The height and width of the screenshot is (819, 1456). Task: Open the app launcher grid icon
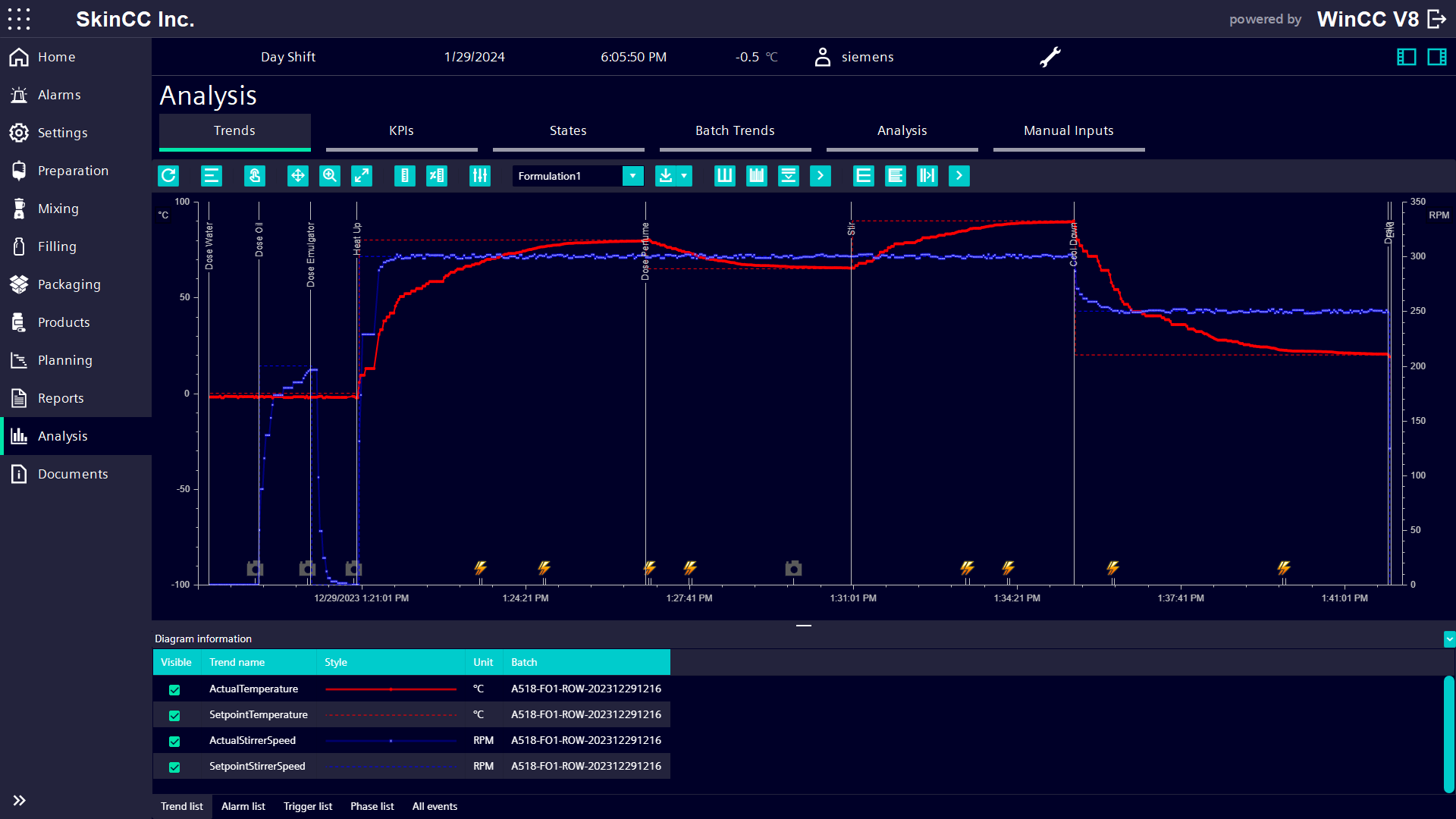(x=19, y=19)
